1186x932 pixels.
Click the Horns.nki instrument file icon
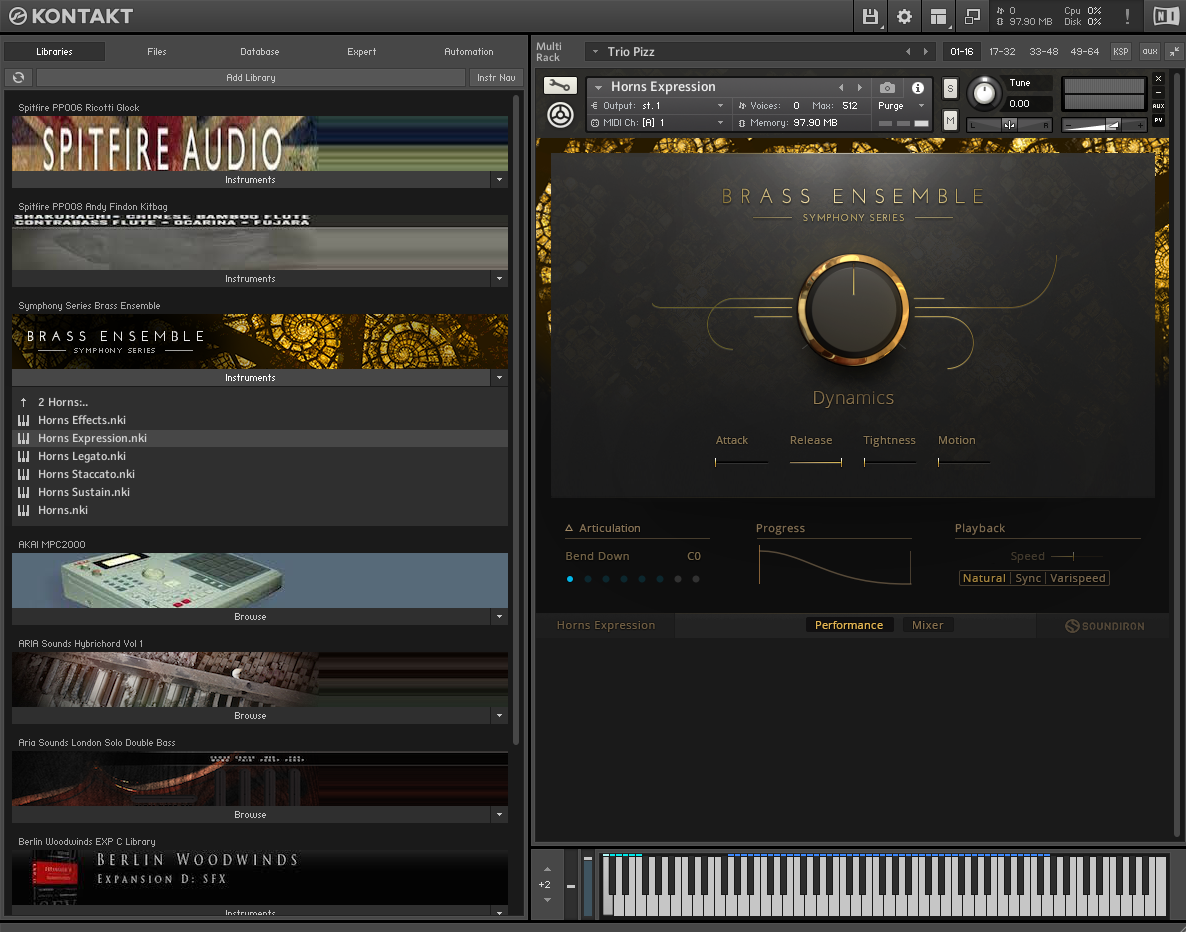point(23,510)
